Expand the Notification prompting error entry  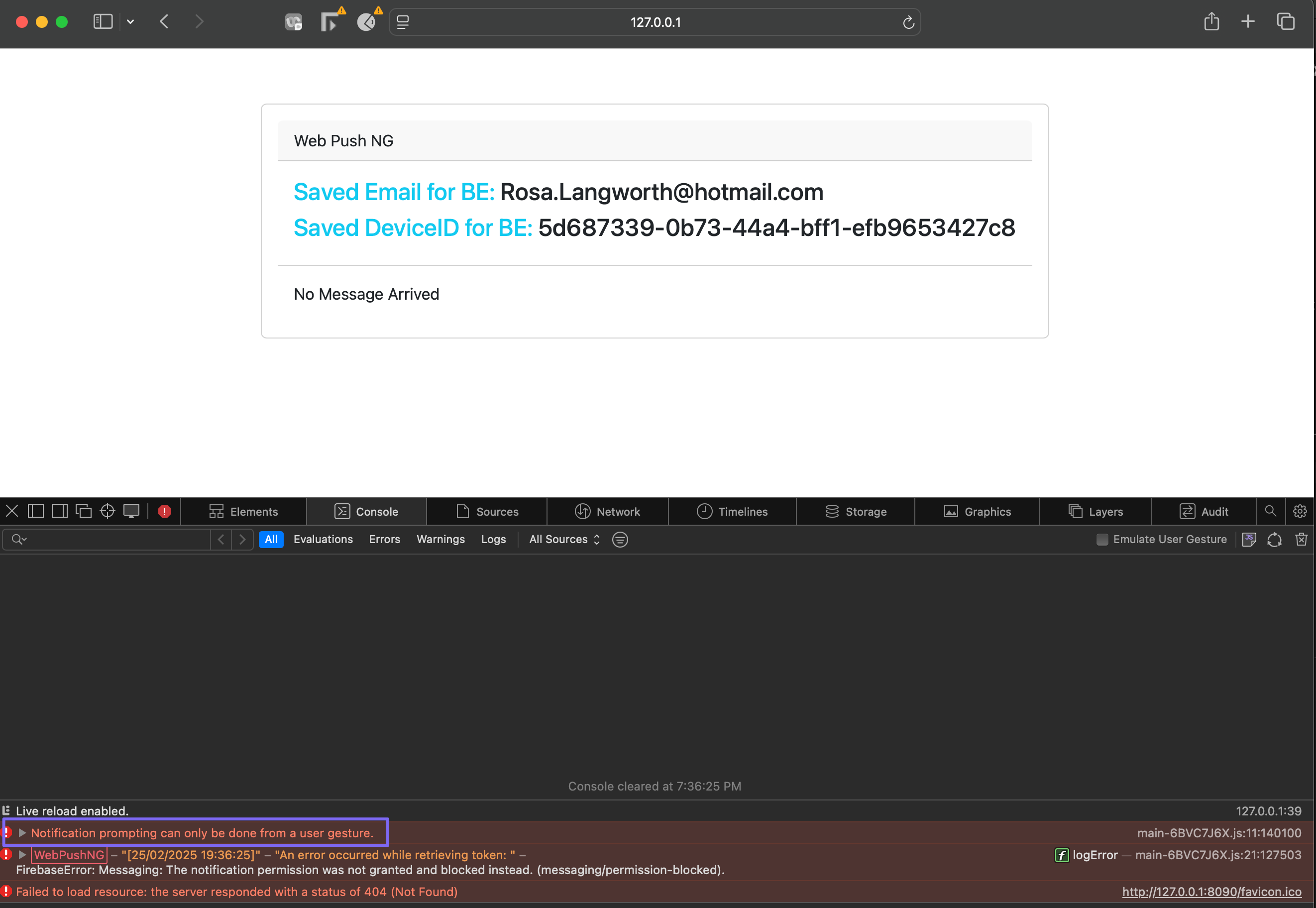point(22,832)
